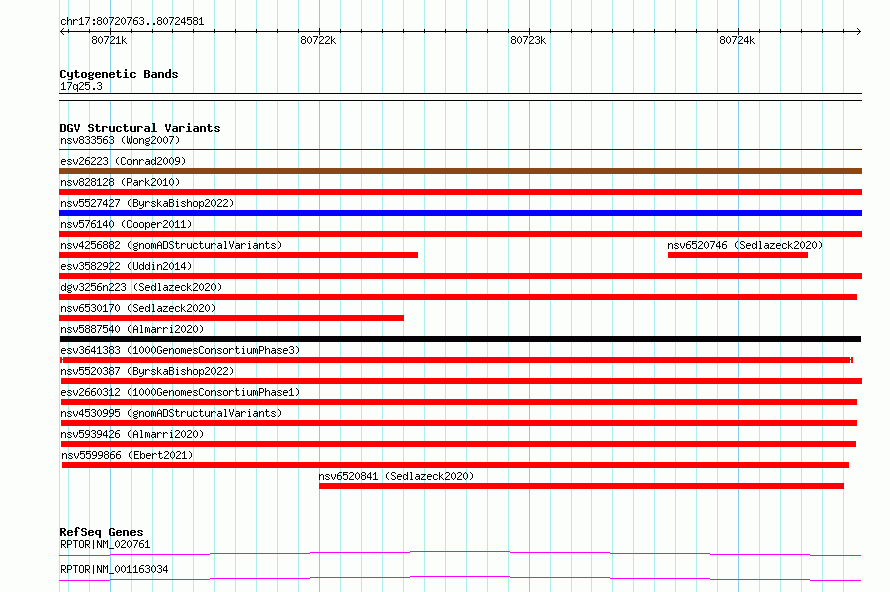Select the black nsv5887540 variant bar
This screenshot has width=890, height=592.
(460, 339)
